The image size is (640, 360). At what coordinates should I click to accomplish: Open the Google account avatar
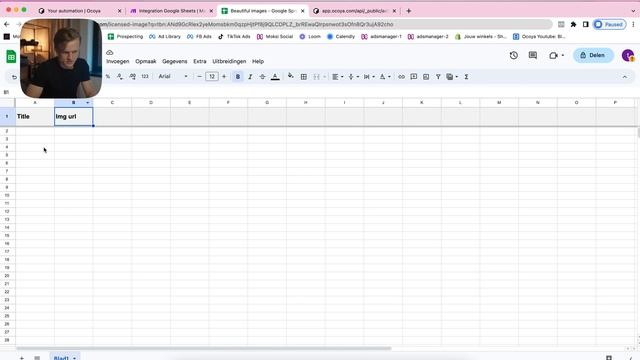pyautogui.click(x=627, y=55)
